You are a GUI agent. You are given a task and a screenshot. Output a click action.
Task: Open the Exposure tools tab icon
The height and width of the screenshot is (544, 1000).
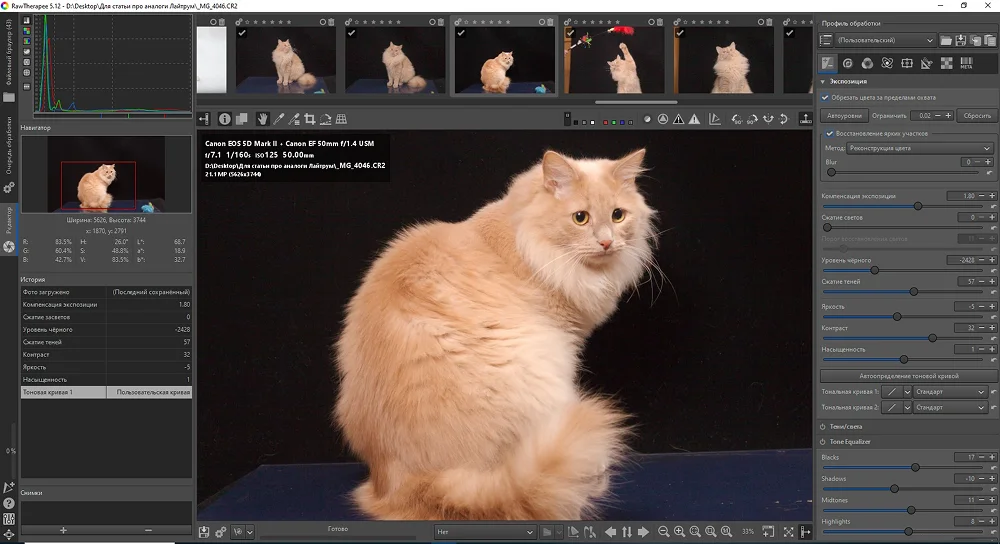pyautogui.click(x=827, y=63)
